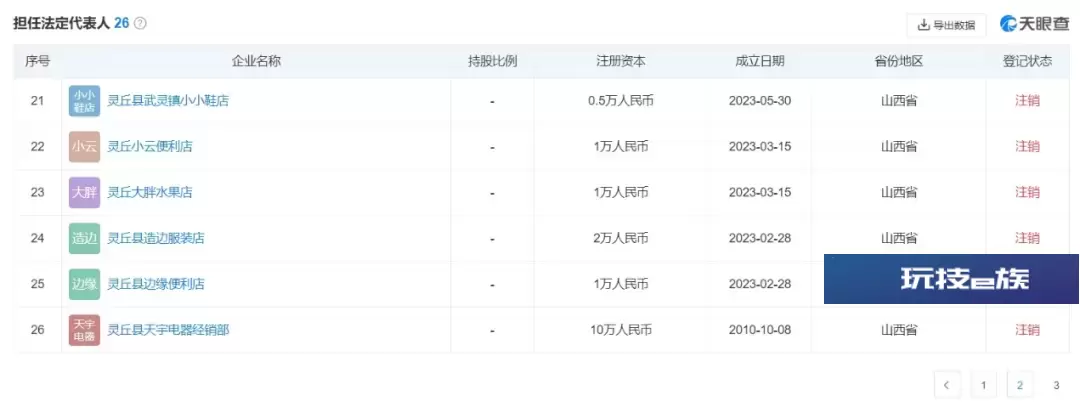
Task: Click the 天眼查 logo
Action: click(1034, 24)
